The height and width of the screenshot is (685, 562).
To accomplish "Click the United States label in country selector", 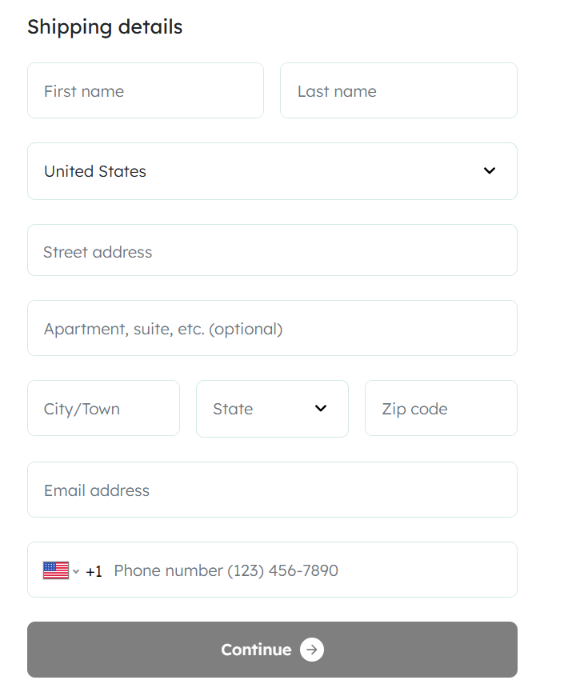I will coord(95,171).
